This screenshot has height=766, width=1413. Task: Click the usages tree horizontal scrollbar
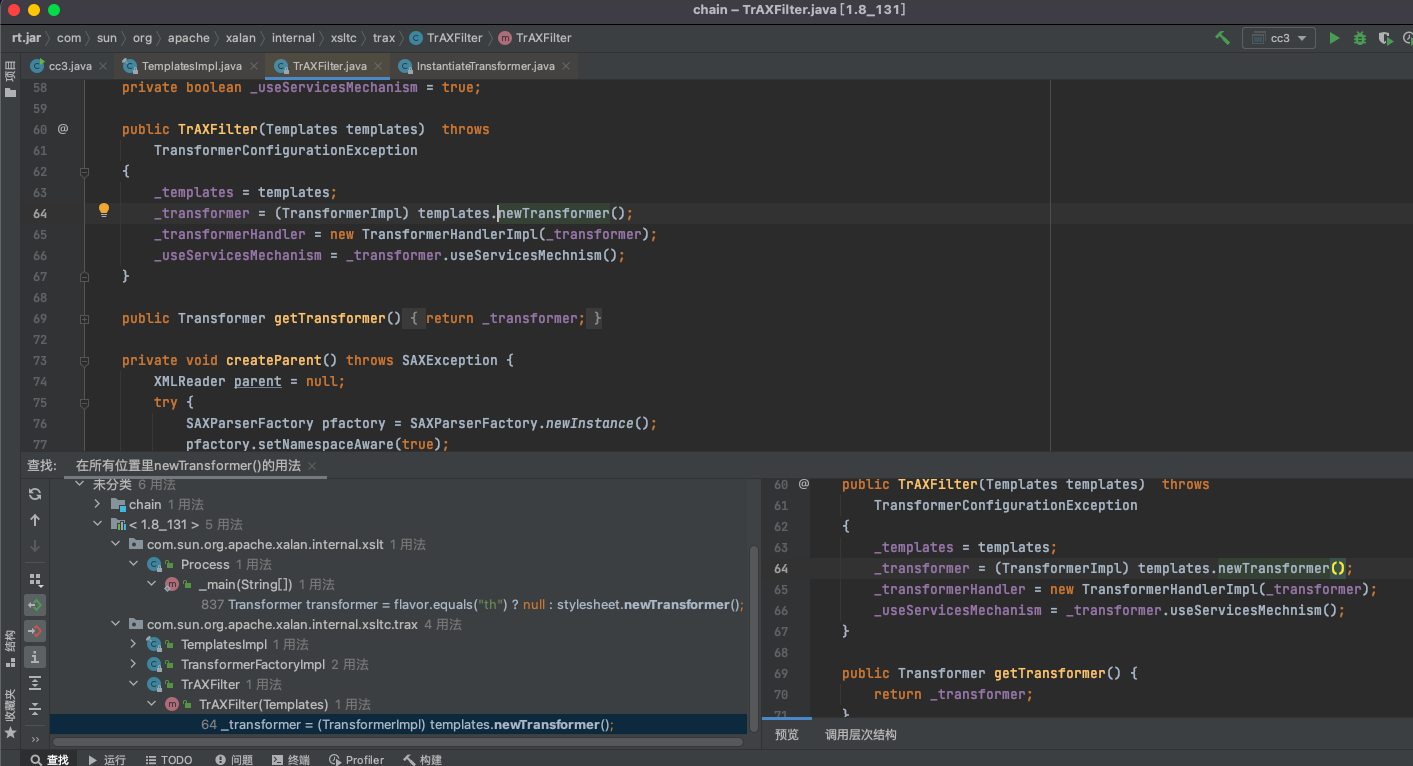398,741
